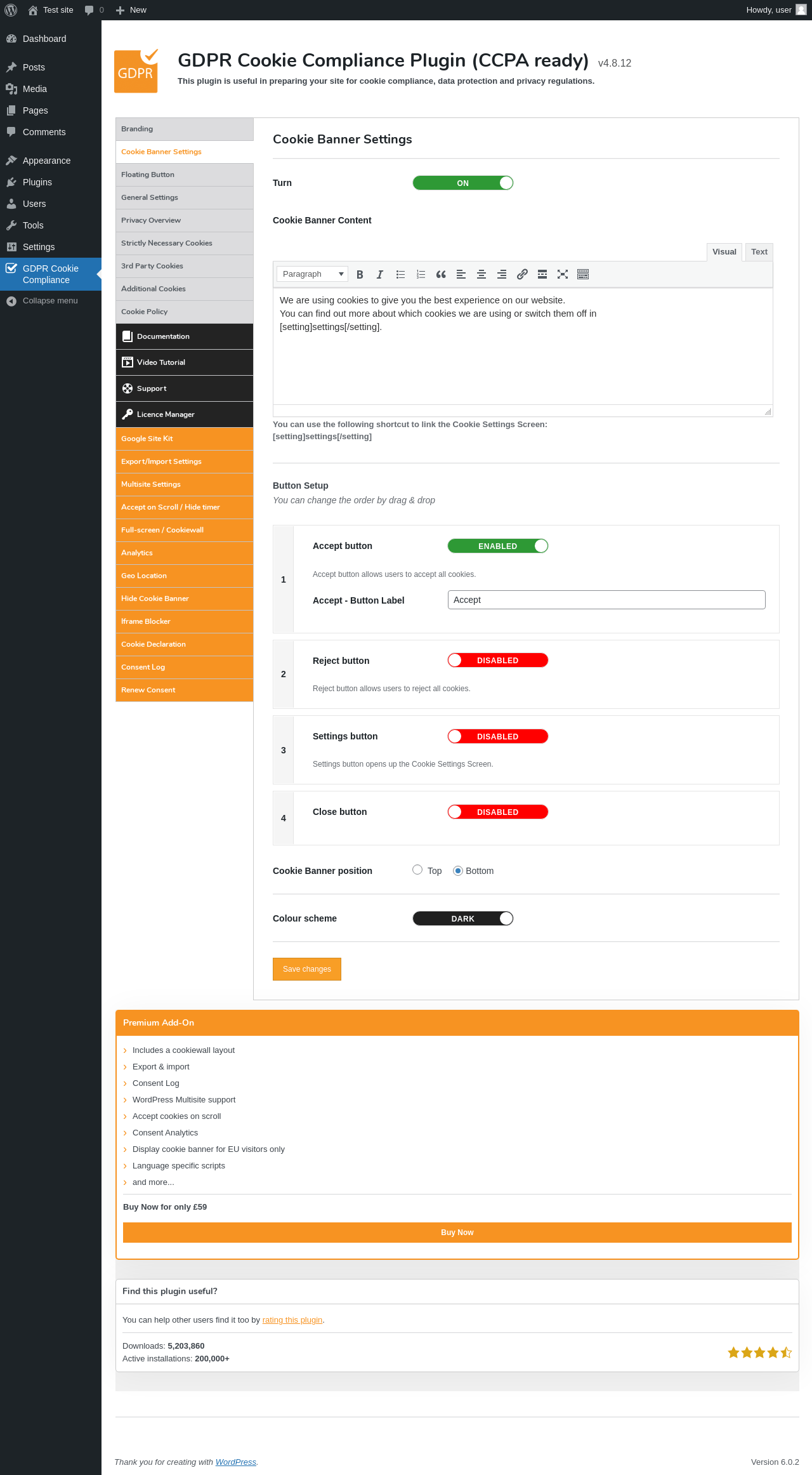Open the Geo Location tab
Viewport: 812px width, 1475px height.
[185, 576]
